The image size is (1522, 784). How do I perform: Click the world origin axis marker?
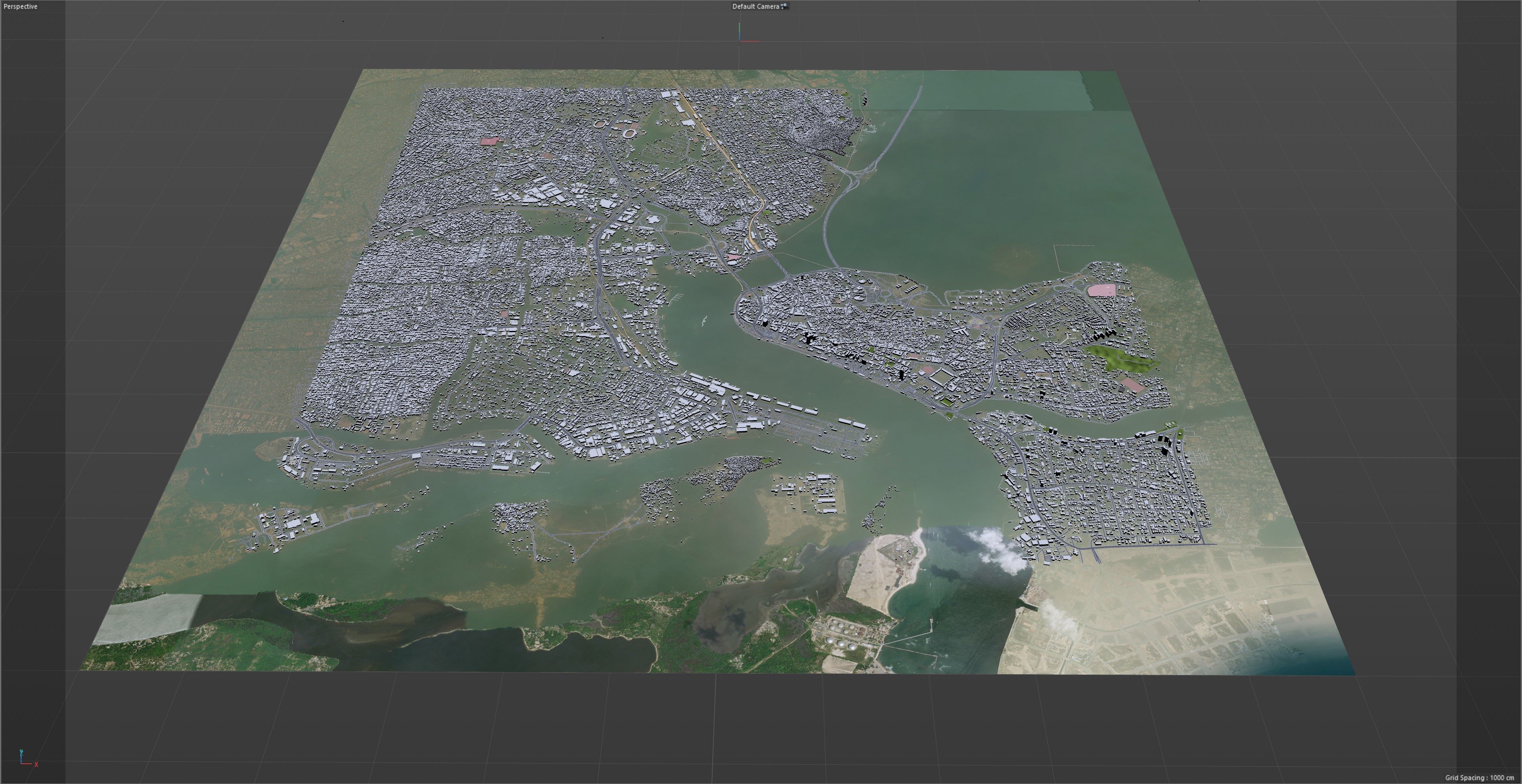tap(740, 40)
